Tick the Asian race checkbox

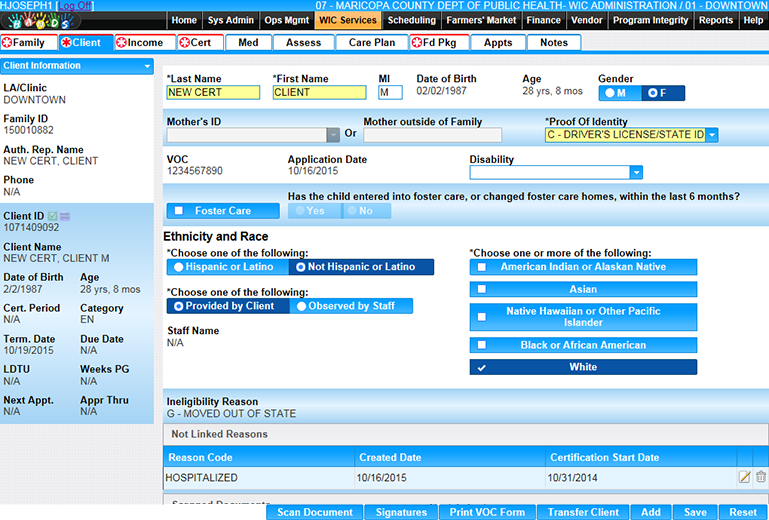pos(482,289)
